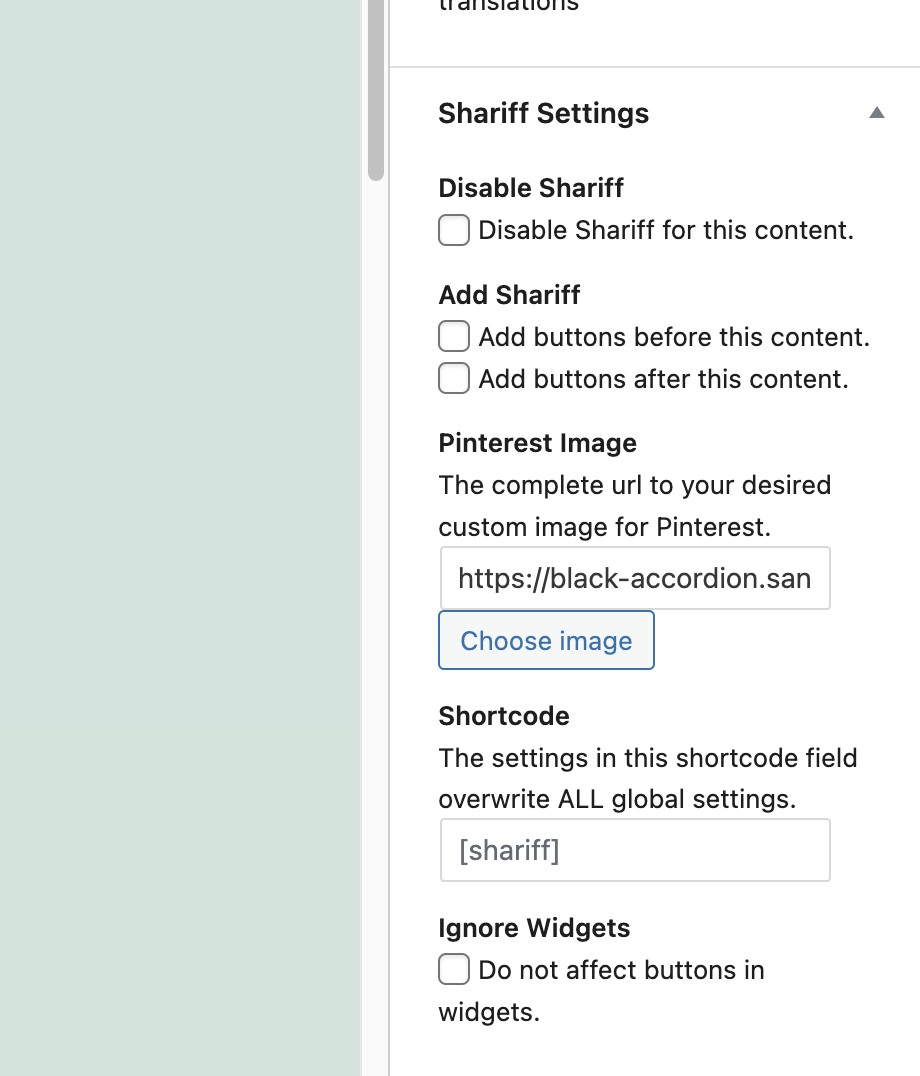Click the green editor canvas area
920x1076 pixels.
coord(180,540)
